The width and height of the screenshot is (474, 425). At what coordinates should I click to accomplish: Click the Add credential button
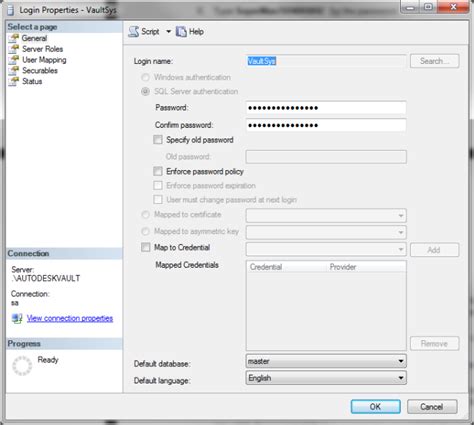click(x=435, y=250)
